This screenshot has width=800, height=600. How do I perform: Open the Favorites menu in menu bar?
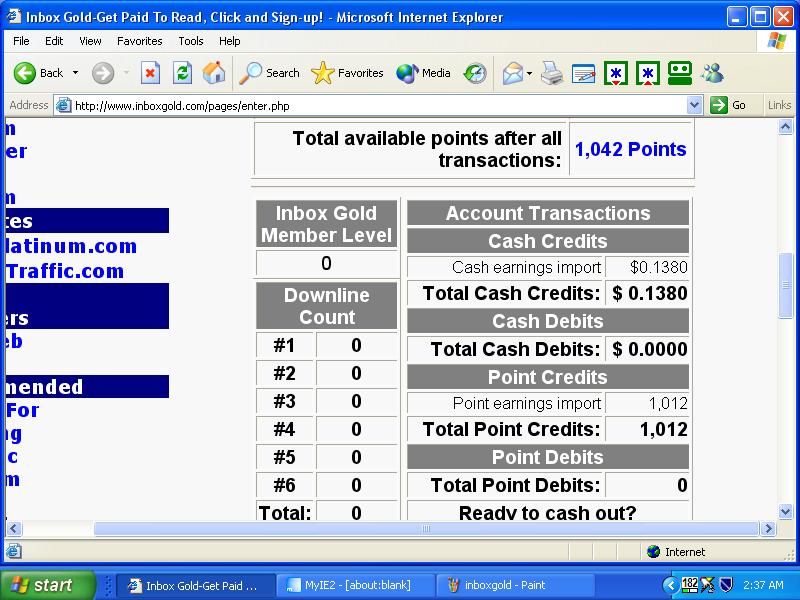[x=139, y=41]
